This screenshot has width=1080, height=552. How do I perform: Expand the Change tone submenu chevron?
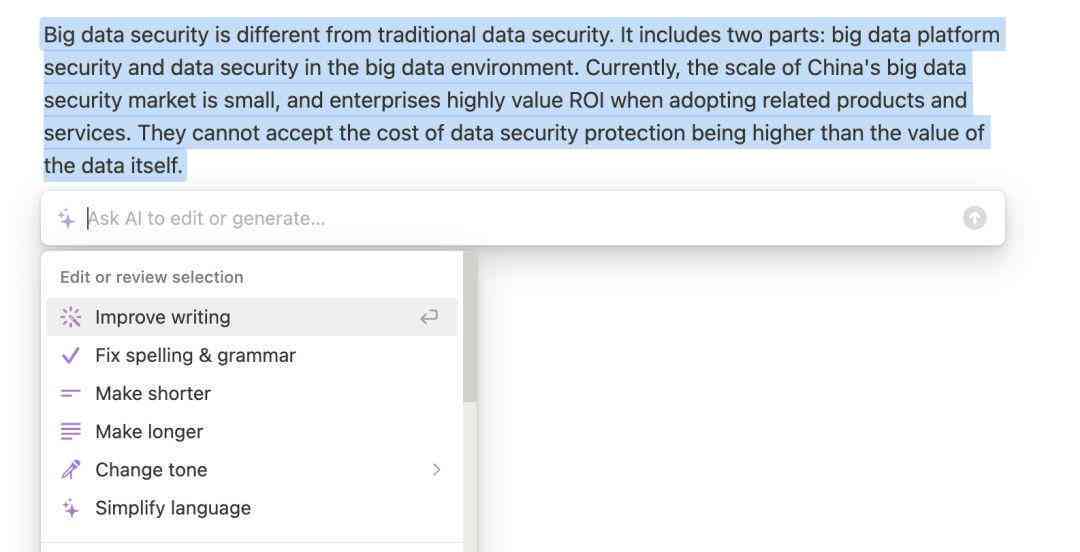click(x=436, y=470)
